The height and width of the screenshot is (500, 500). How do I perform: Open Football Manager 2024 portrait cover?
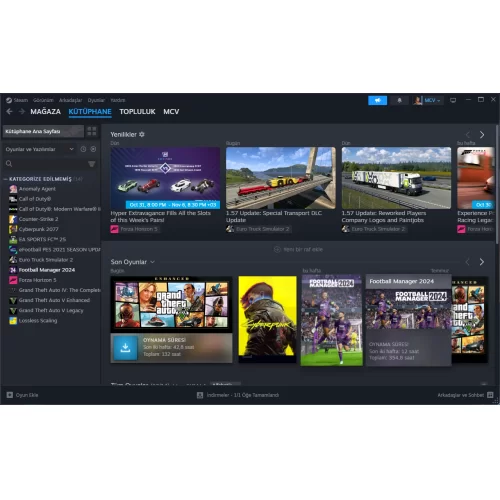pyautogui.click(x=332, y=320)
